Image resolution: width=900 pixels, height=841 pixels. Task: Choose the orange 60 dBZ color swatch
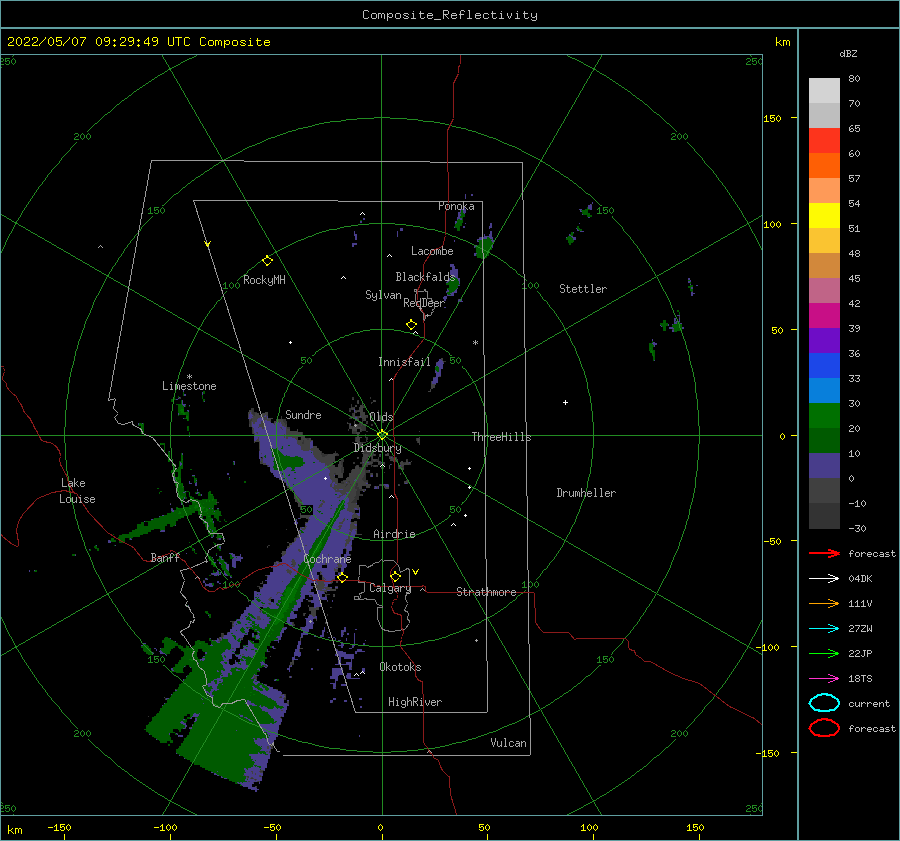pos(824,165)
